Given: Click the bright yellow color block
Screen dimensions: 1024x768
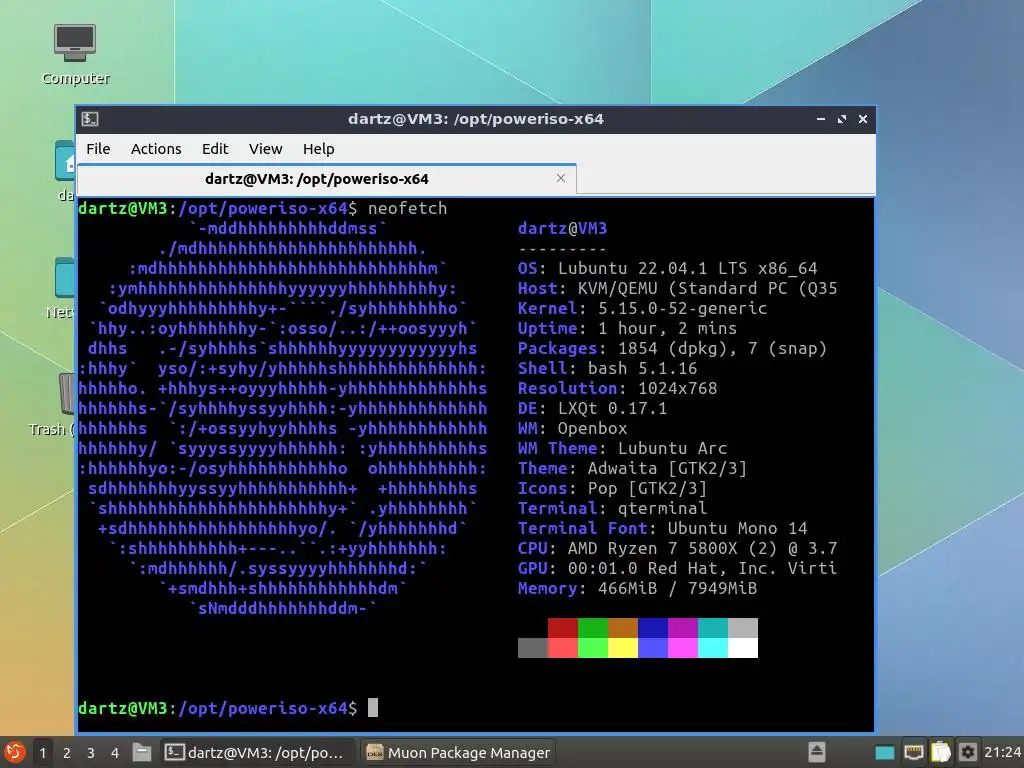Looking at the screenshot, I should [x=622, y=648].
